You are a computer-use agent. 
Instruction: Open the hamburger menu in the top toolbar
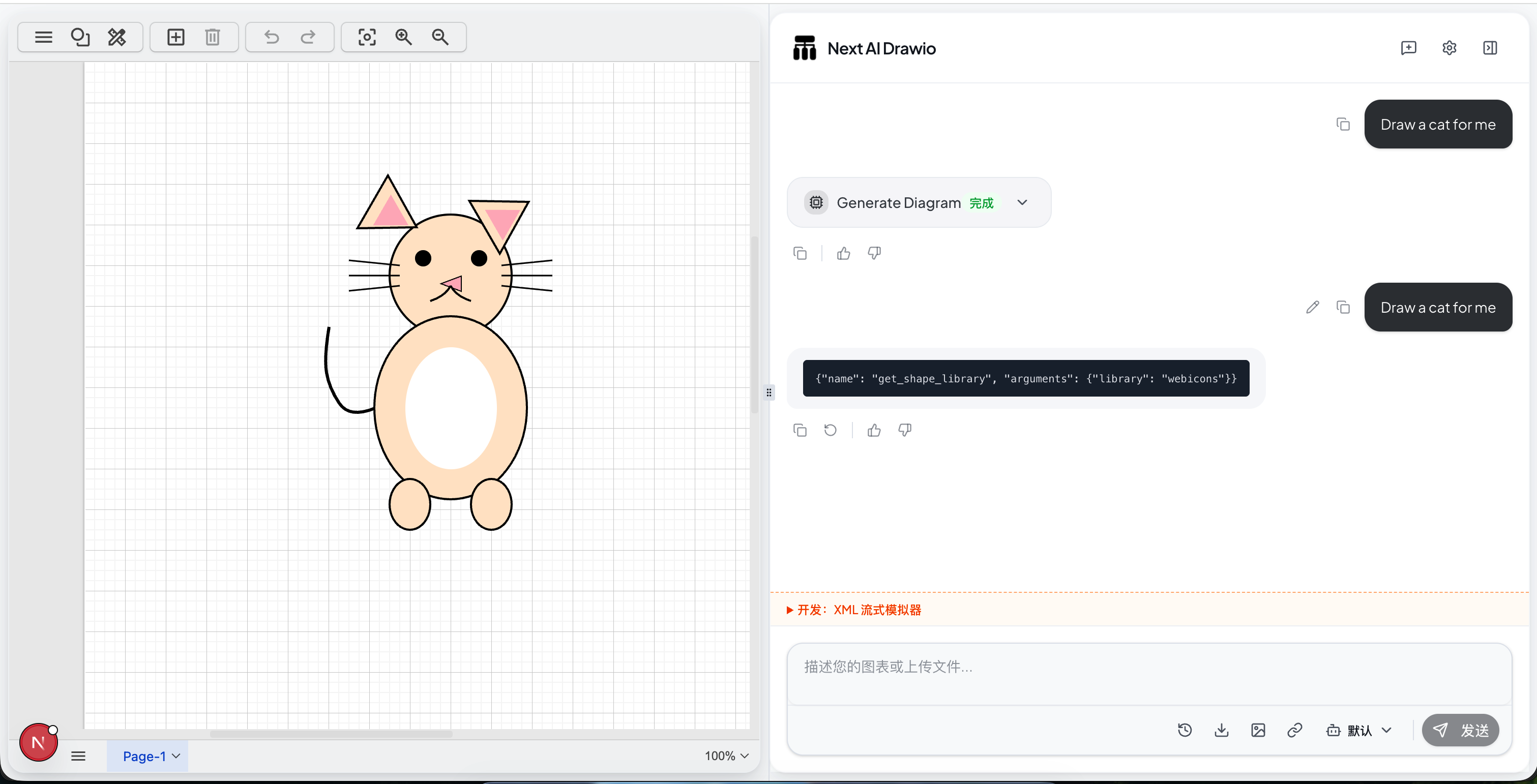(44, 37)
